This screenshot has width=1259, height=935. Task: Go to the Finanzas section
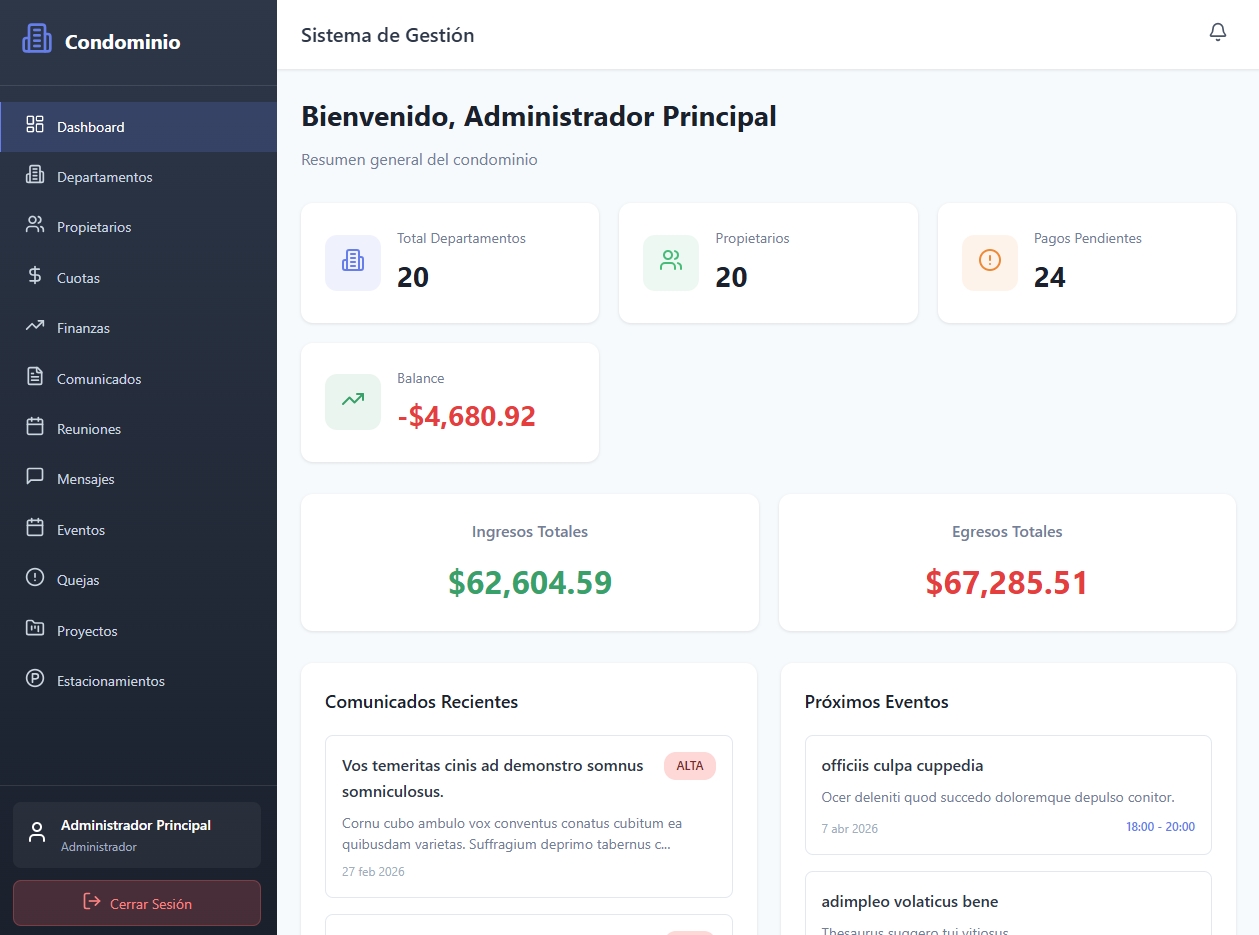tap(83, 328)
